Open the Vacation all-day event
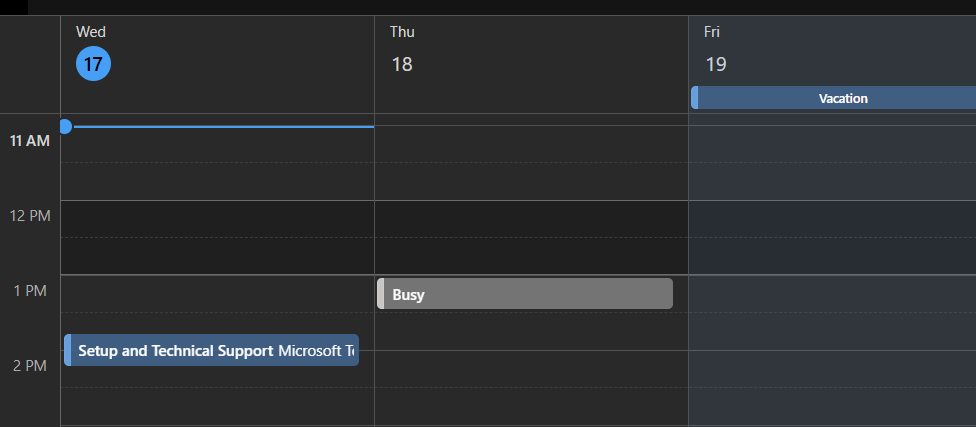 coord(833,98)
